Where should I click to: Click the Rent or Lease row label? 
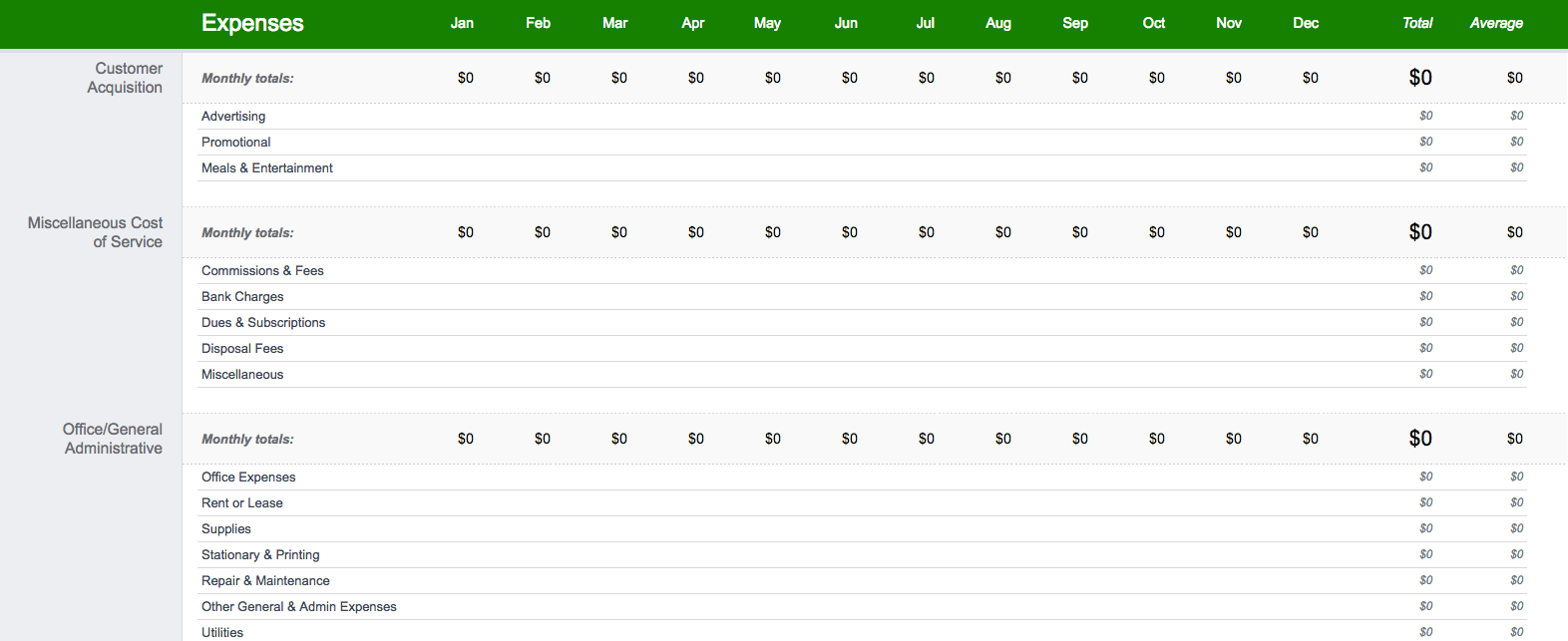tap(242, 503)
